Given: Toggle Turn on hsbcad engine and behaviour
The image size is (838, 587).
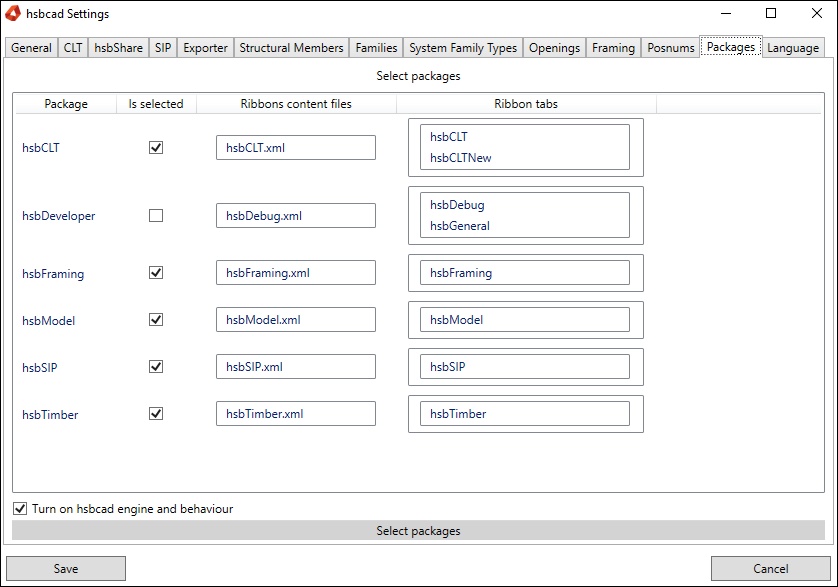Looking at the screenshot, I should (x=20, y=508).
